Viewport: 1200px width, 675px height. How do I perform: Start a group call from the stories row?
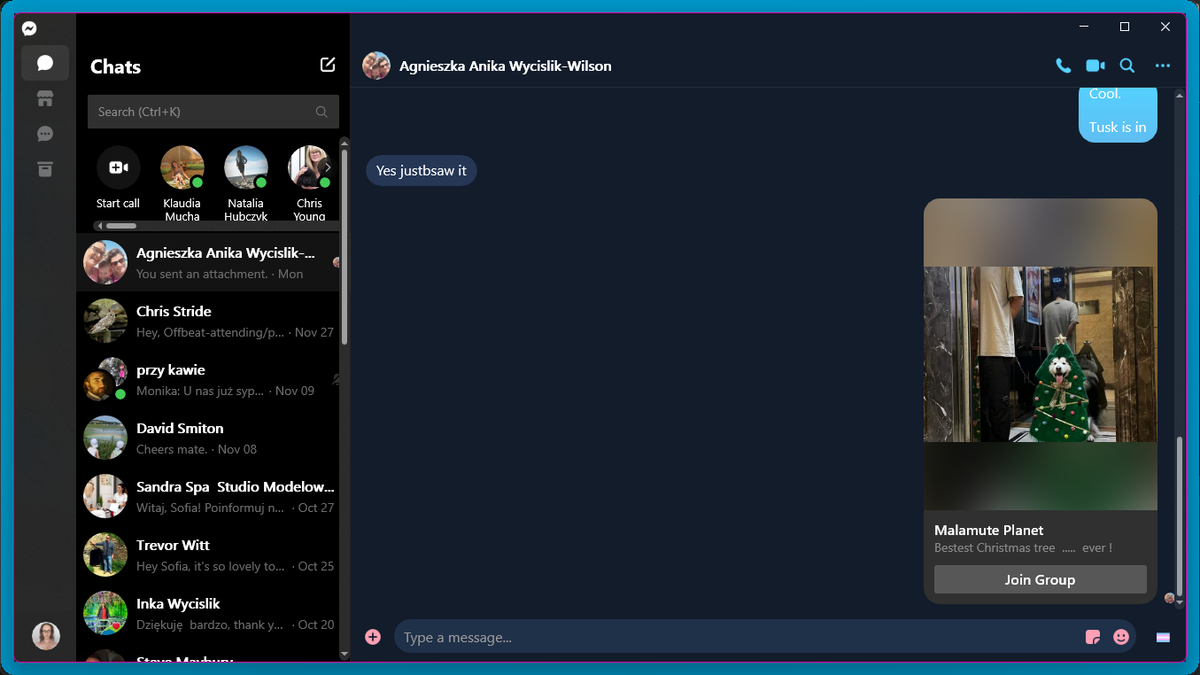(118, 167)
